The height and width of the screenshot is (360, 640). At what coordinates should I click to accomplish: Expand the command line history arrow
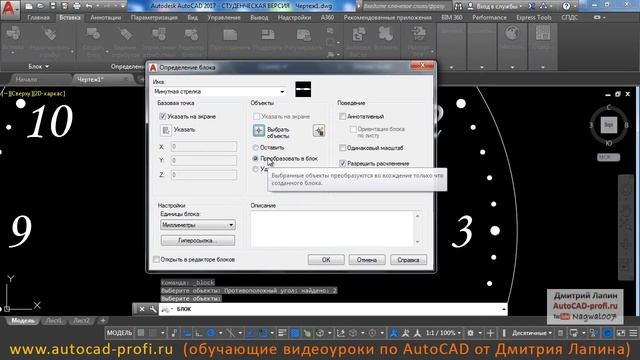[x=504, y=309]
